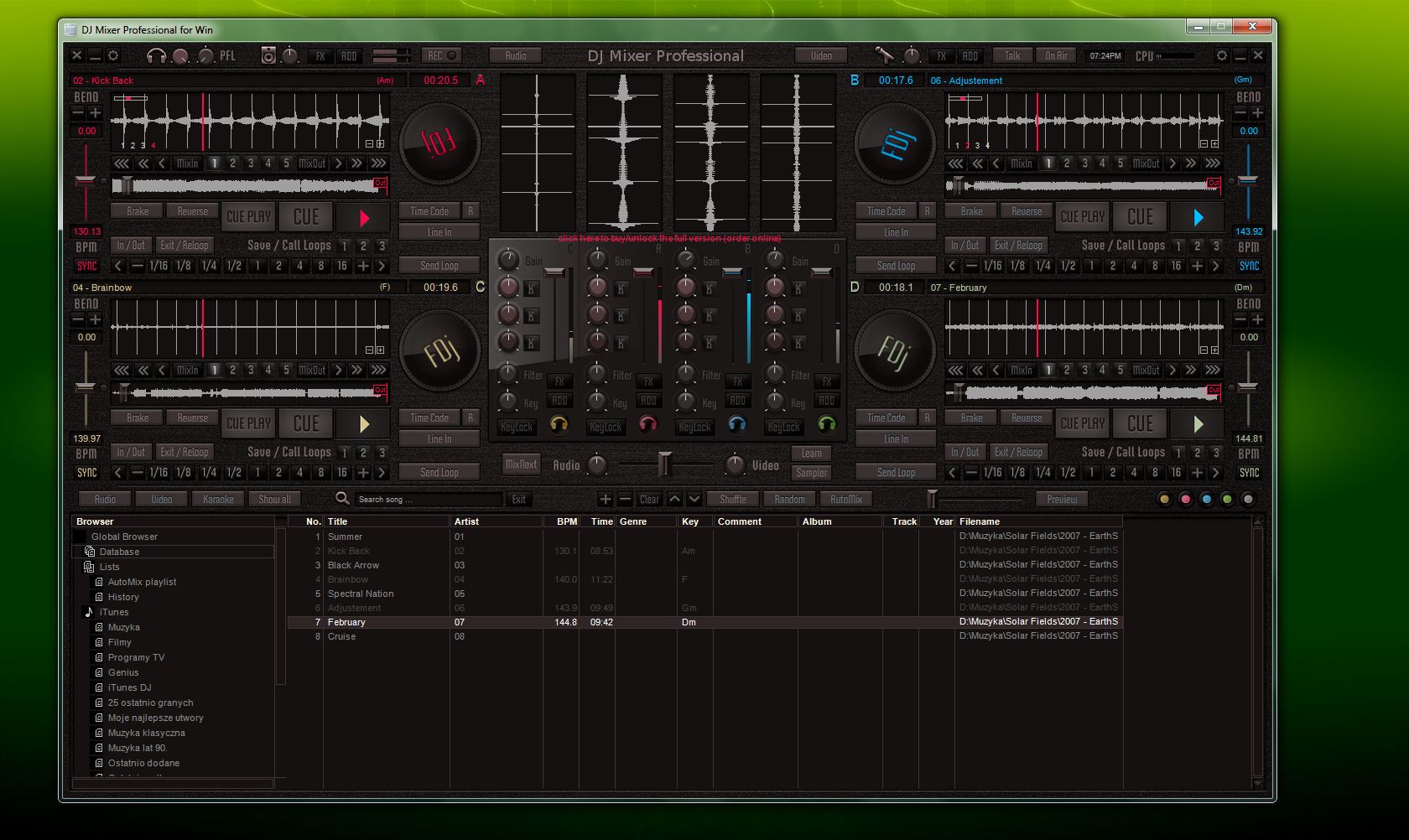Click the green headphone cue on channel D

click(x=827, y=424)
